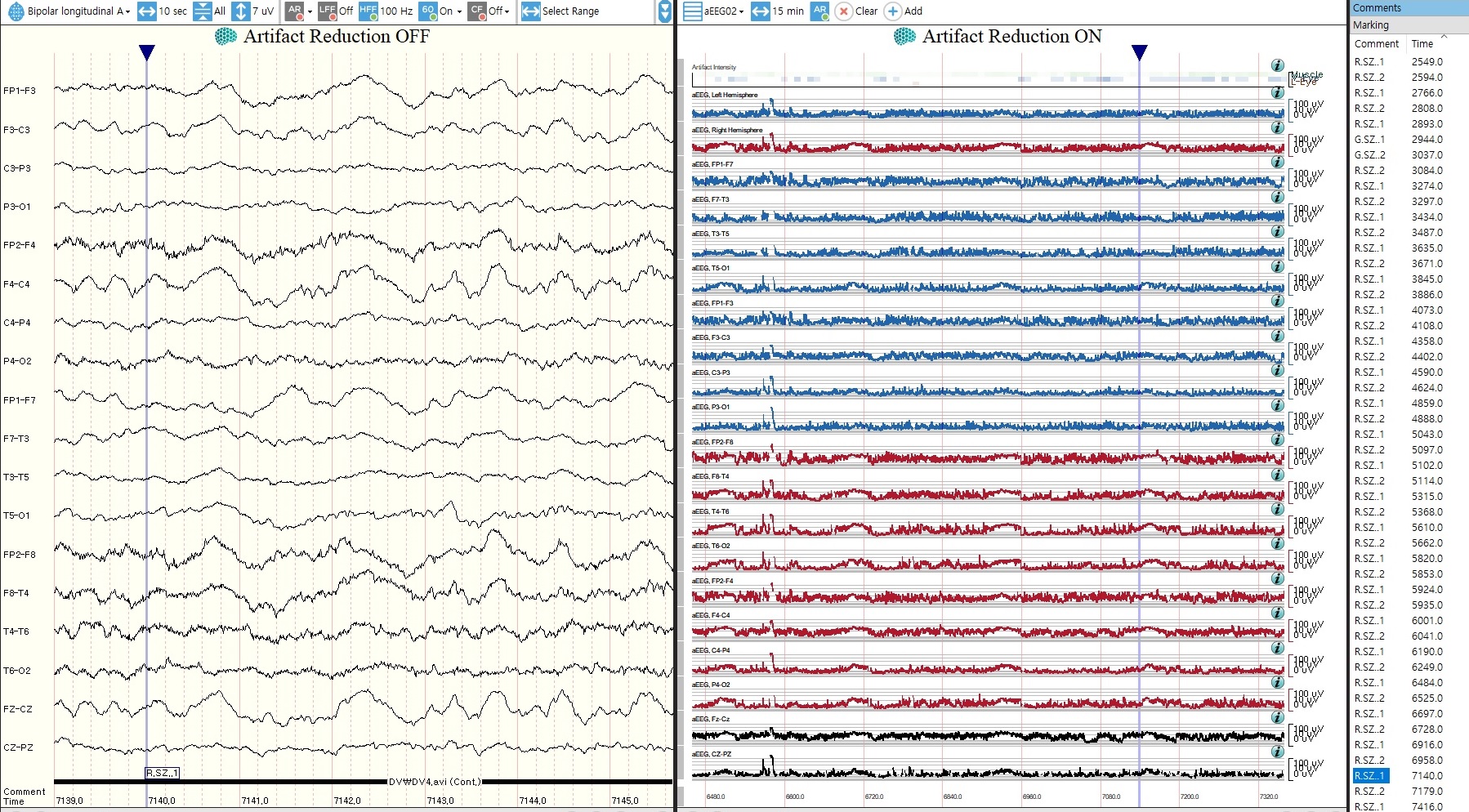
Task: Click the EEG time cursor marker triangle
Action: [147, 53]
